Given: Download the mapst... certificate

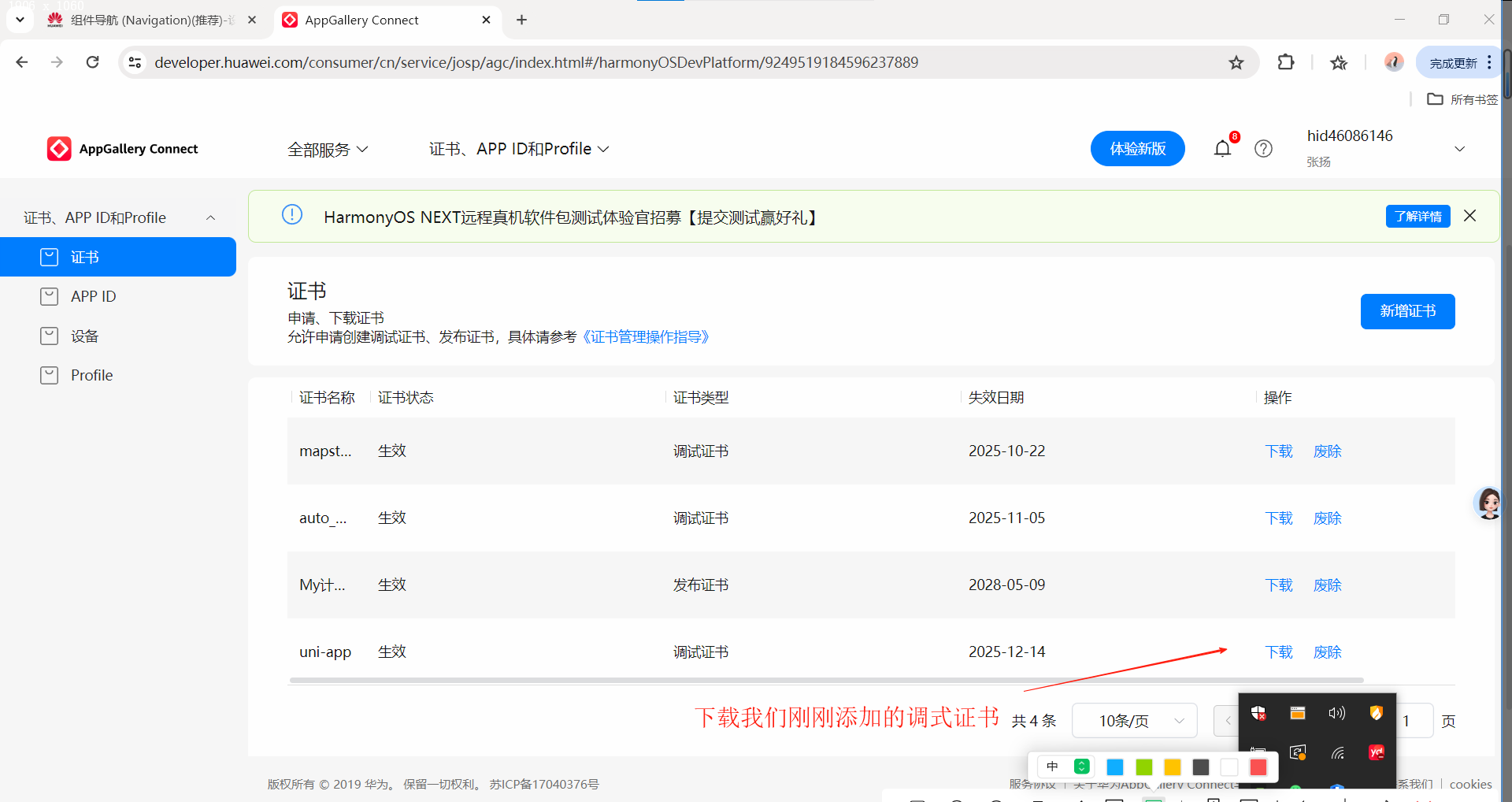Looking at the screenshot, I should coord(1279,451).
